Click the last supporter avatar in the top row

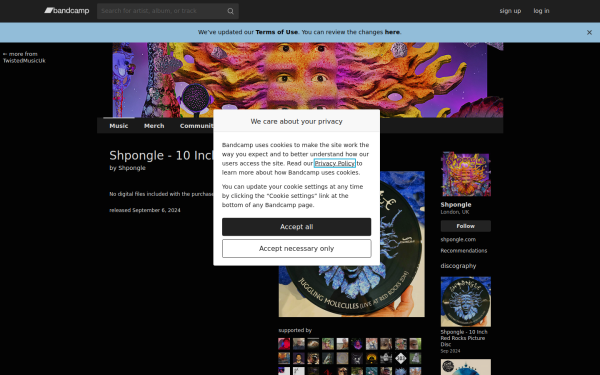pos(415,344)
